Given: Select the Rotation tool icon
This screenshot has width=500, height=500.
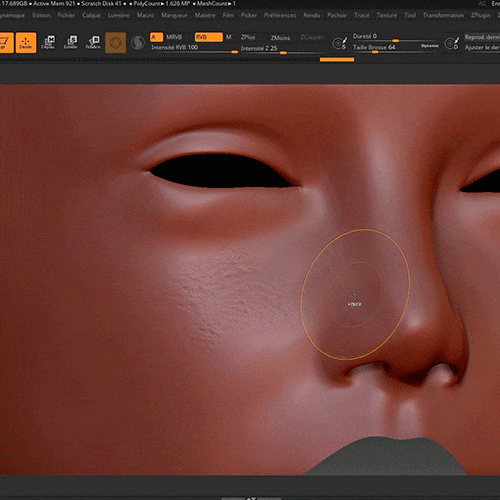Looking at the screenshot, I should (93, 43).
